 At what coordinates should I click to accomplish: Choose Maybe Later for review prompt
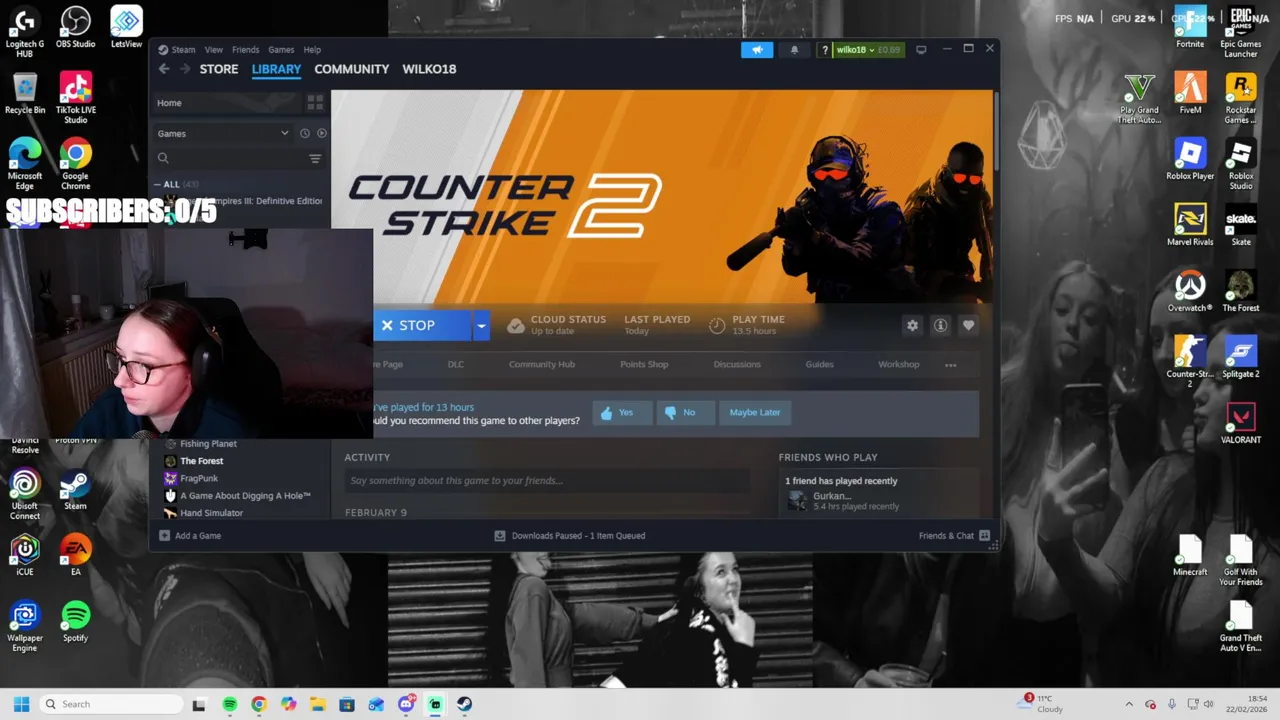pyautogui.click(x=755, y=412)
